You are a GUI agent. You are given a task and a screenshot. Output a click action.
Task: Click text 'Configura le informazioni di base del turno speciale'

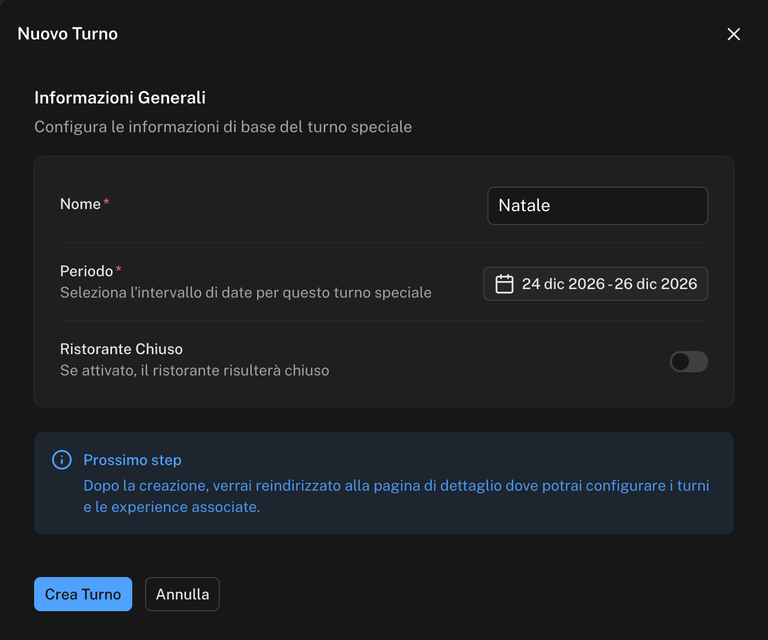(223, 127)
